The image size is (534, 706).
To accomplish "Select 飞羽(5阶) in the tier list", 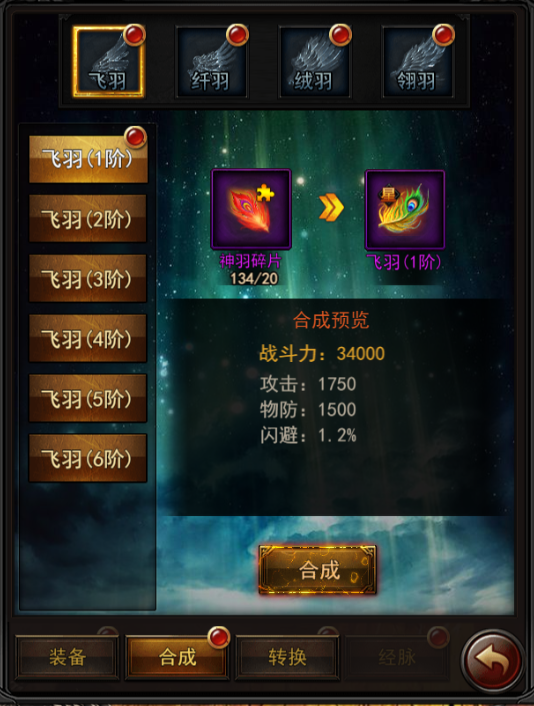I will pos(88,398).
